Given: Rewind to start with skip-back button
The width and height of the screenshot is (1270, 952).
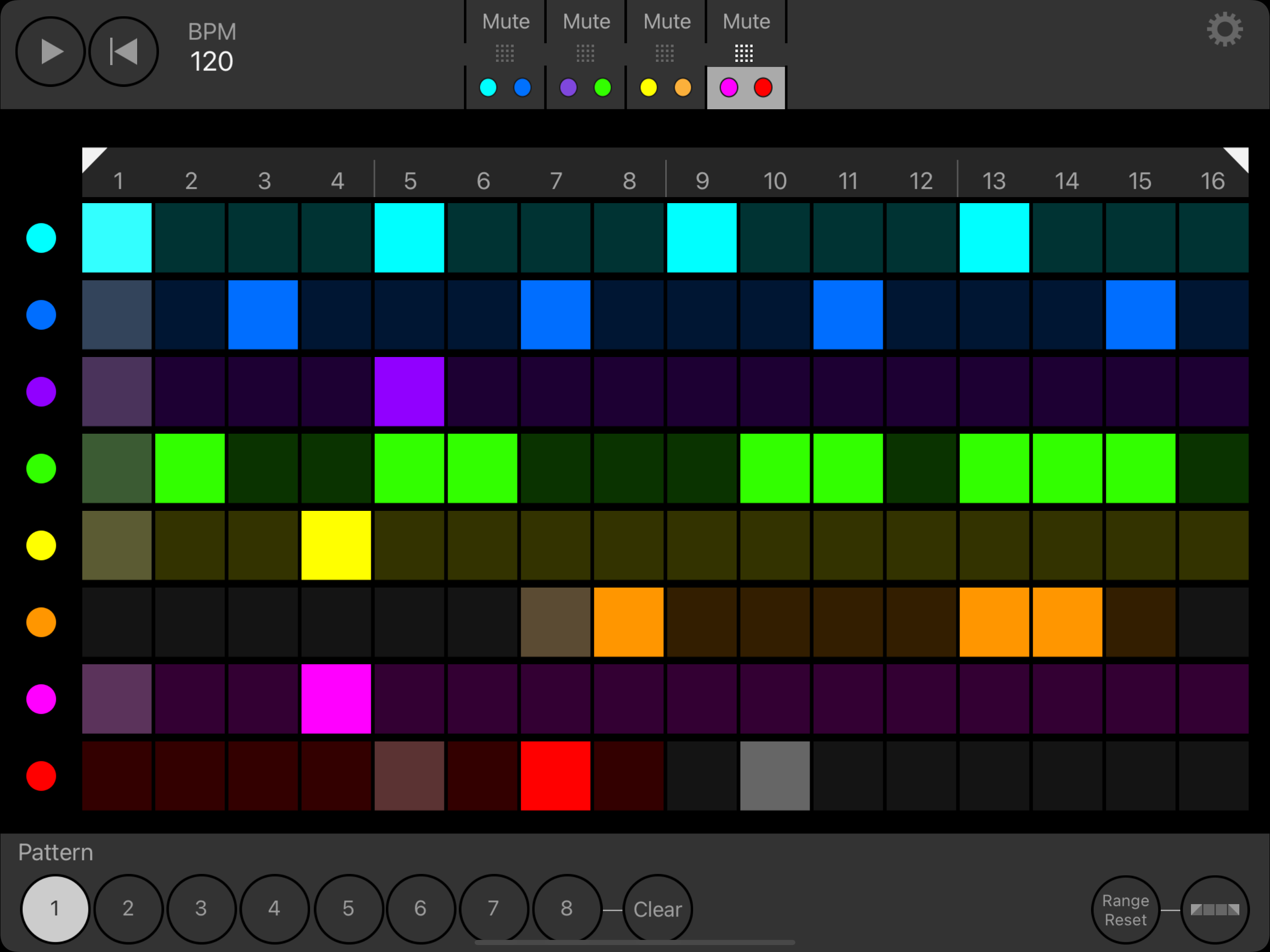Looking at the screenshot, I should pyautogui.click(x=124, y=52).
